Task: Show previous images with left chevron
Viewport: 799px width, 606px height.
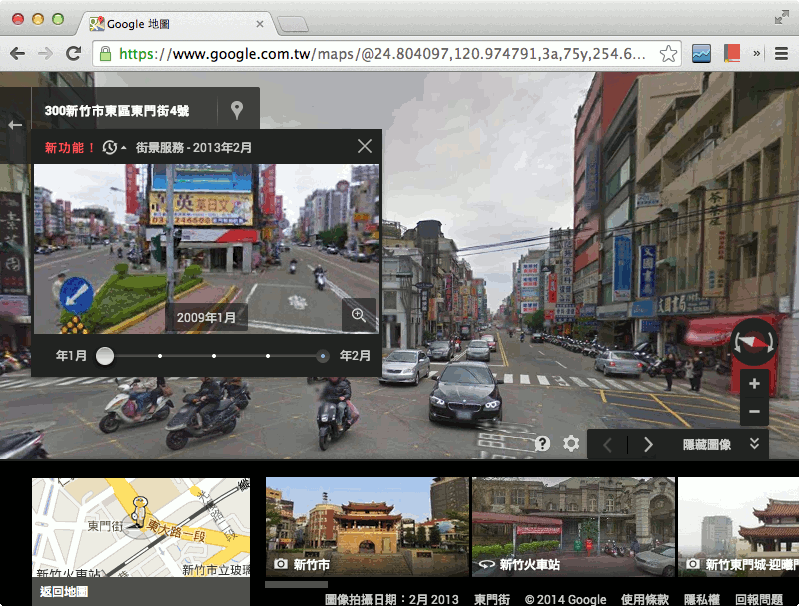Action: pyautogui.click(x=607, y=444)
